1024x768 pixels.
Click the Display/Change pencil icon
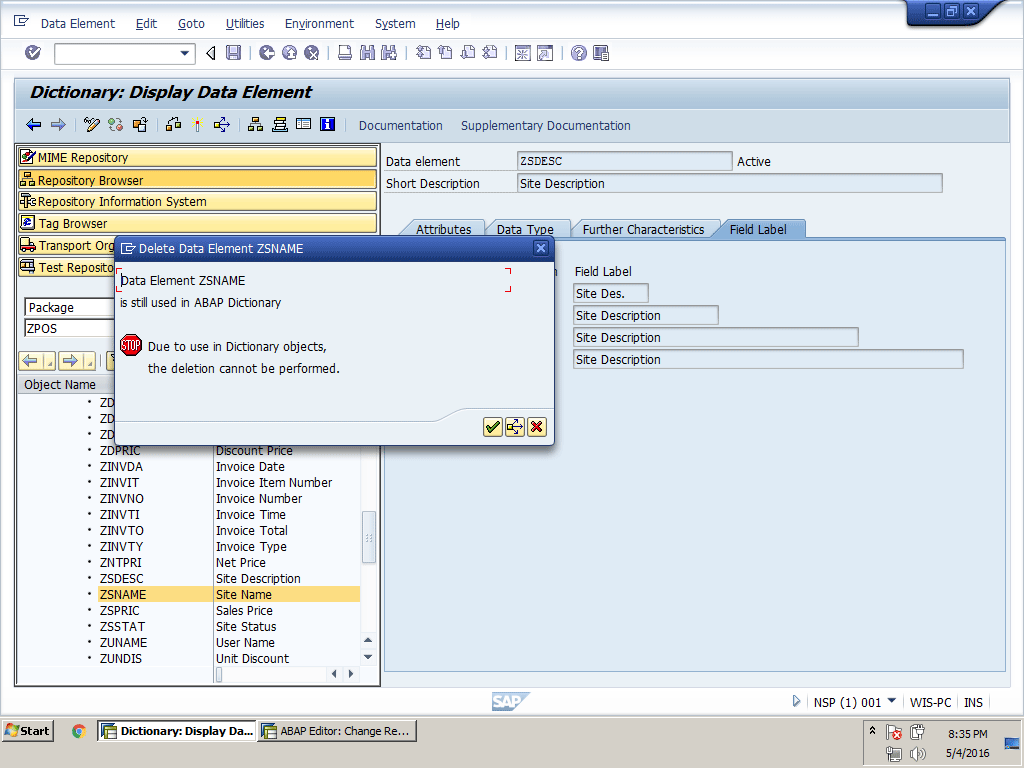[x=92, y=125]
